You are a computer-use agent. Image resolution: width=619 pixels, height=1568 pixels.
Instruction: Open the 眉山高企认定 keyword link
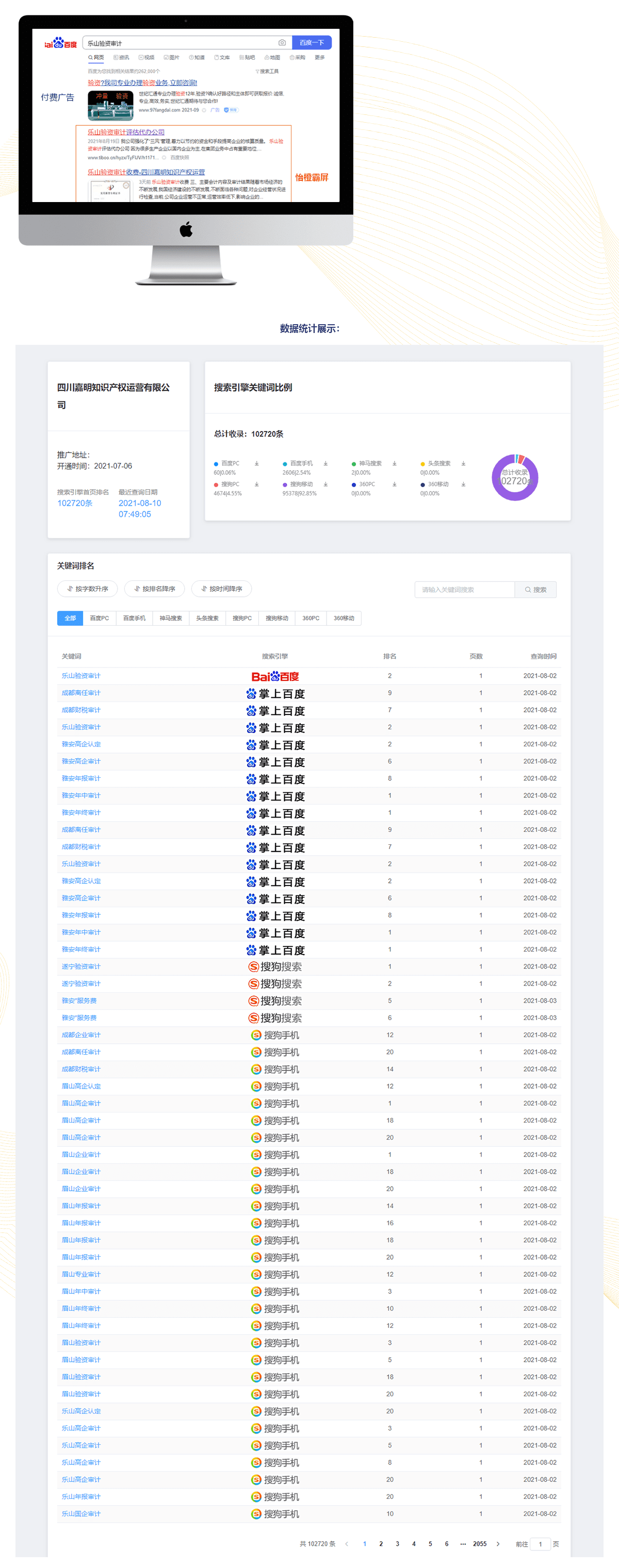81,1086
